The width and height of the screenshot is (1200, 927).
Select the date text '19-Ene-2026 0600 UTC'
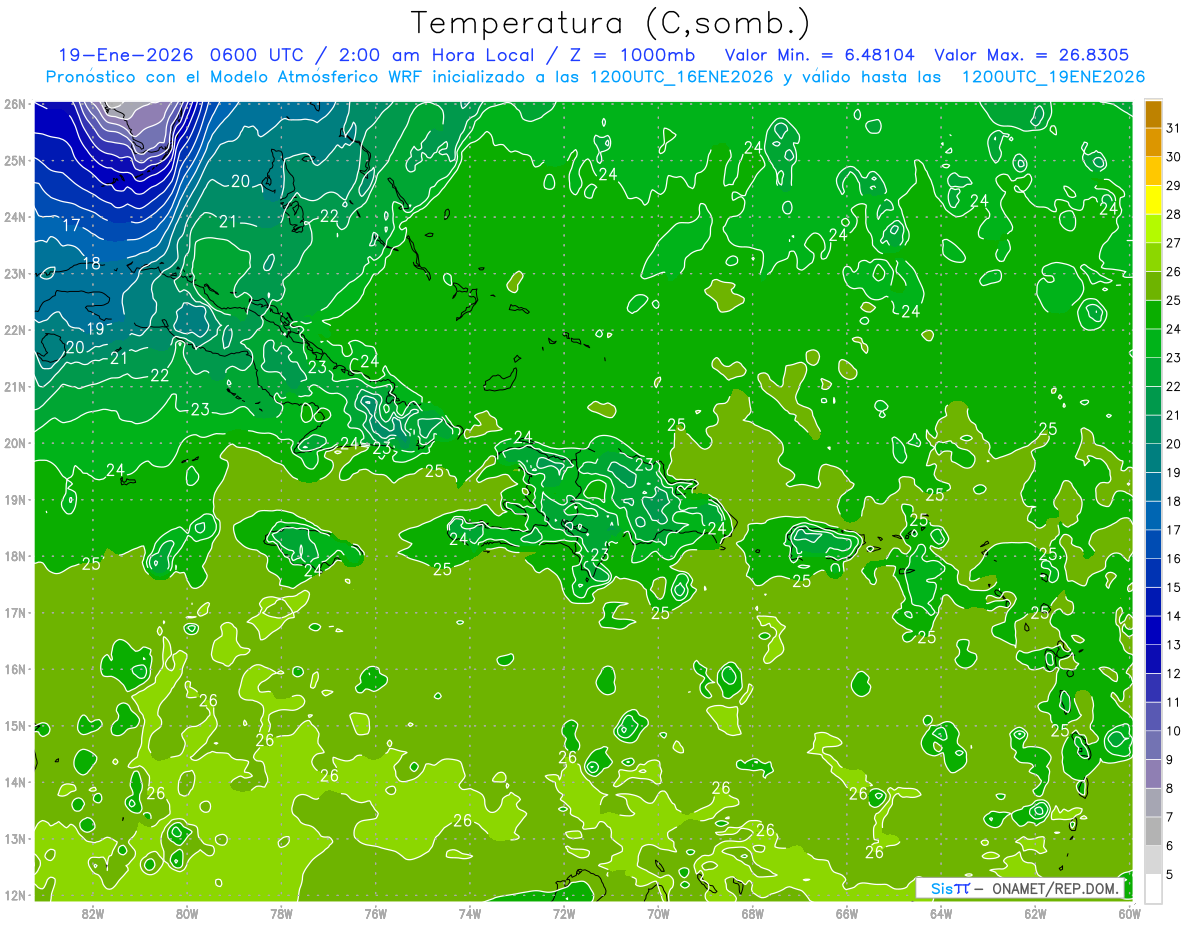coord(181,55)
